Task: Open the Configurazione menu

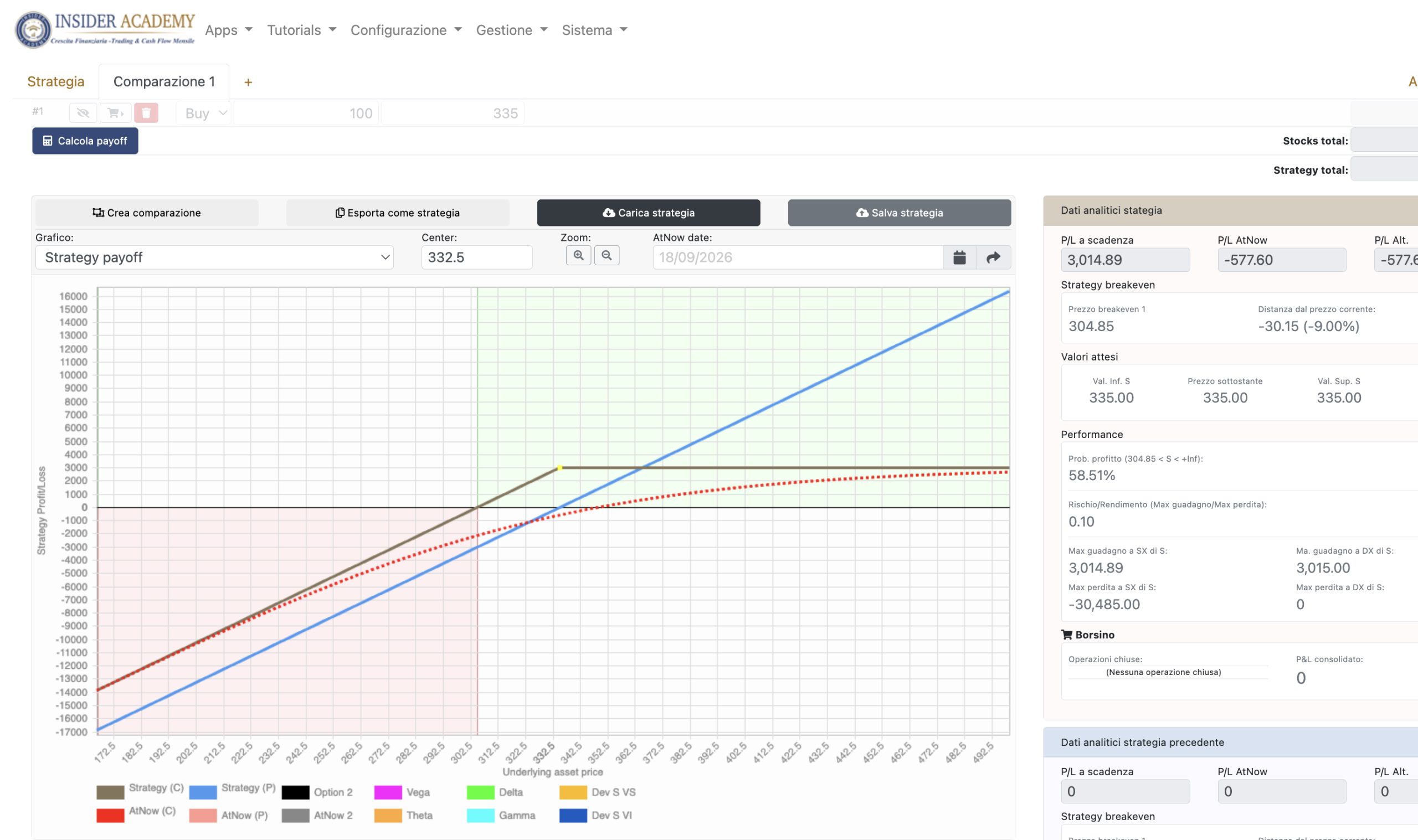Action: (406, 30)
